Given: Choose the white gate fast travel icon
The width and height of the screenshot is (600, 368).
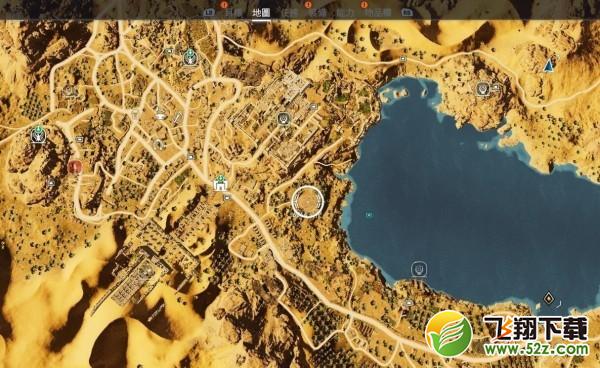Looking at the screenshot, I should [x=220, y=184].
